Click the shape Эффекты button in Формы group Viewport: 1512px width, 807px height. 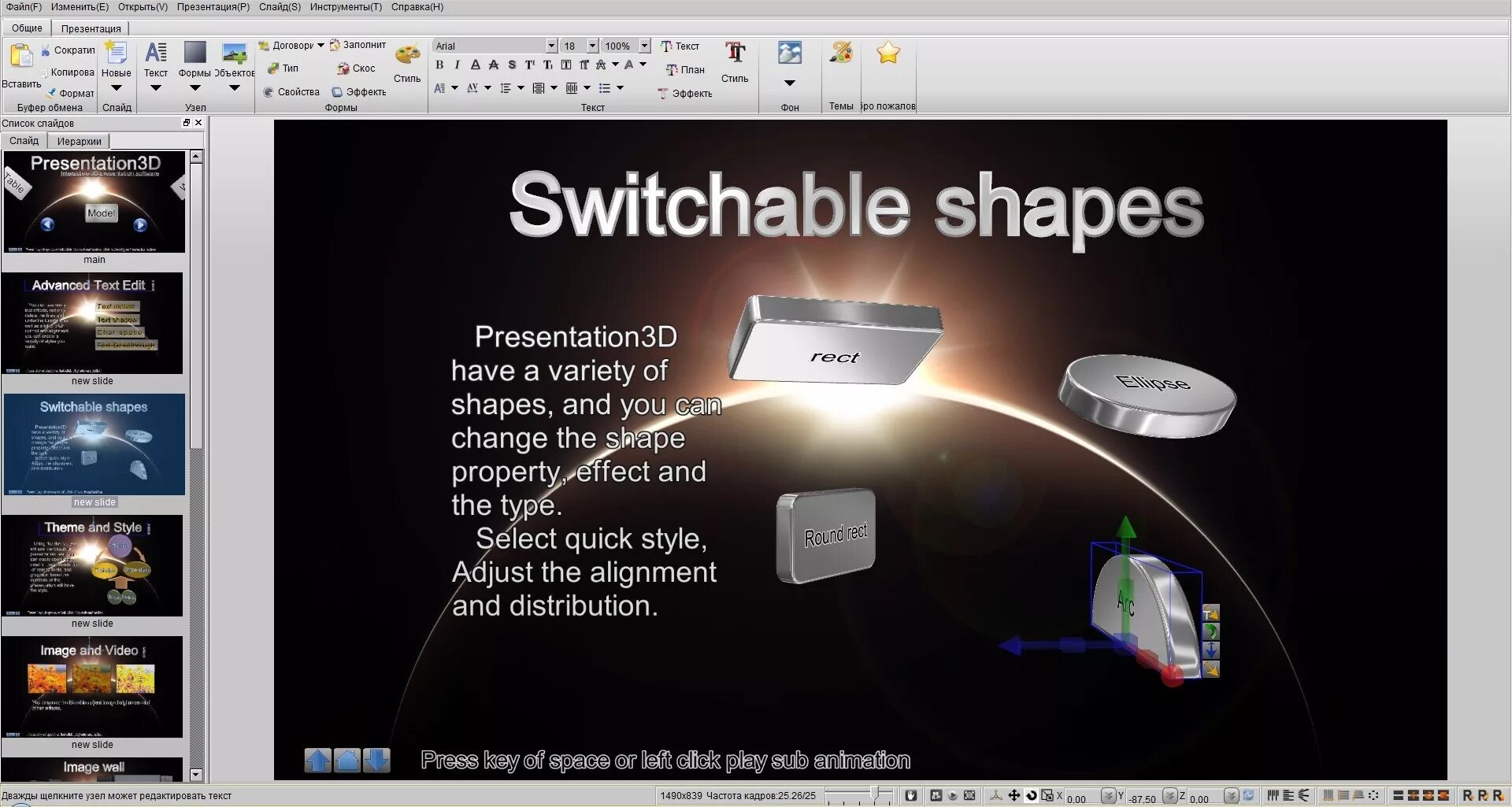359,92
